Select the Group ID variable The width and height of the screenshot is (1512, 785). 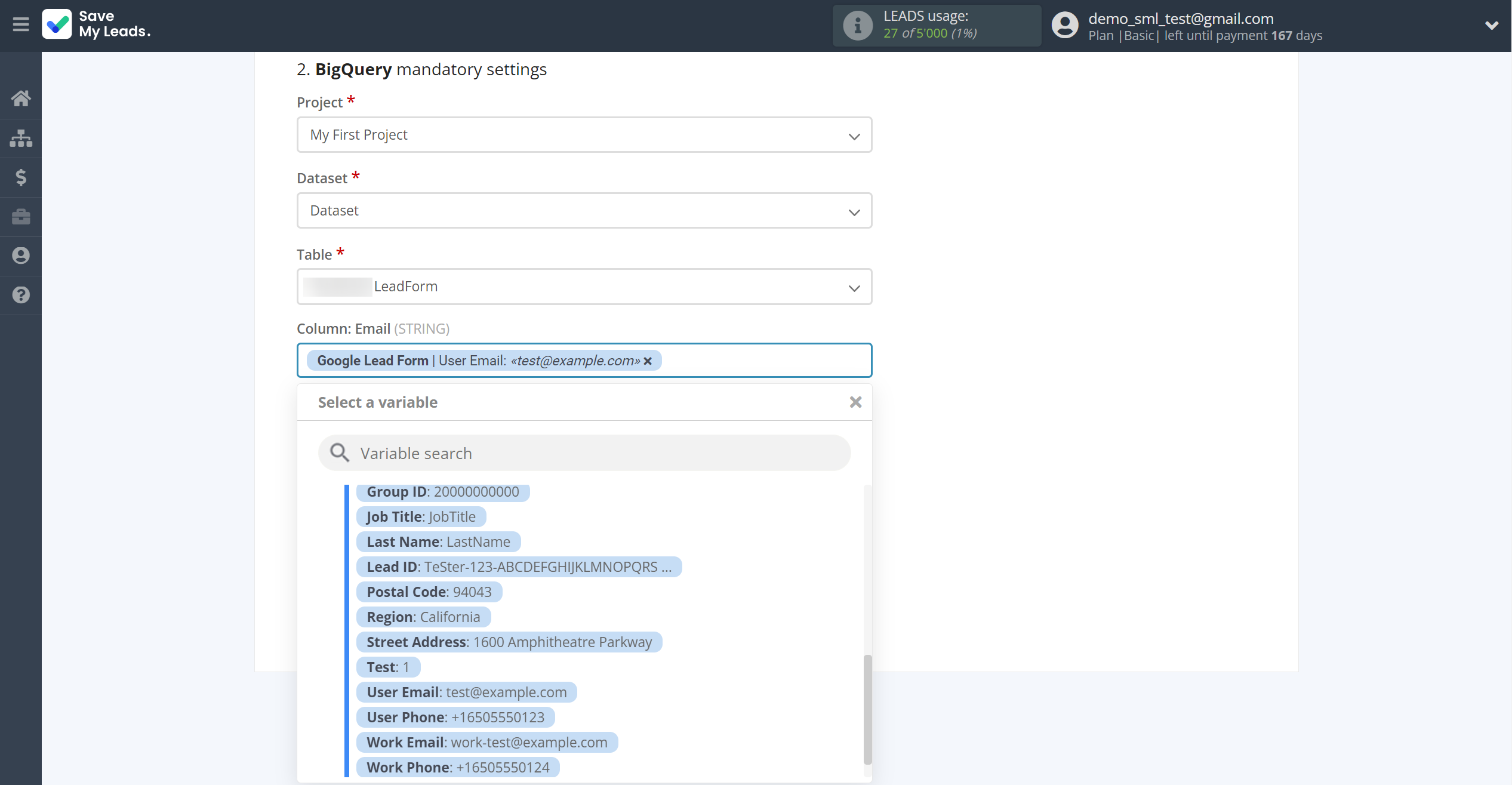[443, 492]
